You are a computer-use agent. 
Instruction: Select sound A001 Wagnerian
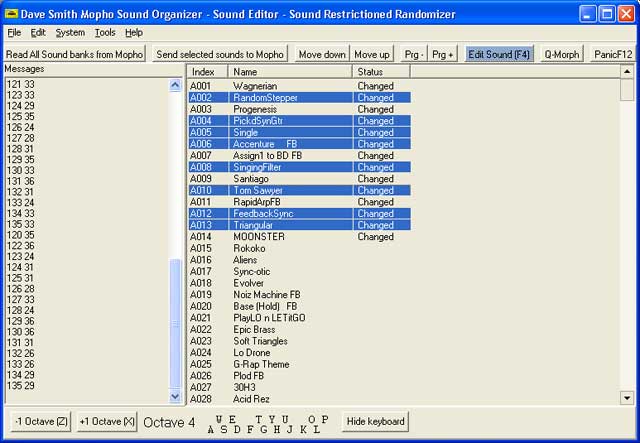(300, 86)
